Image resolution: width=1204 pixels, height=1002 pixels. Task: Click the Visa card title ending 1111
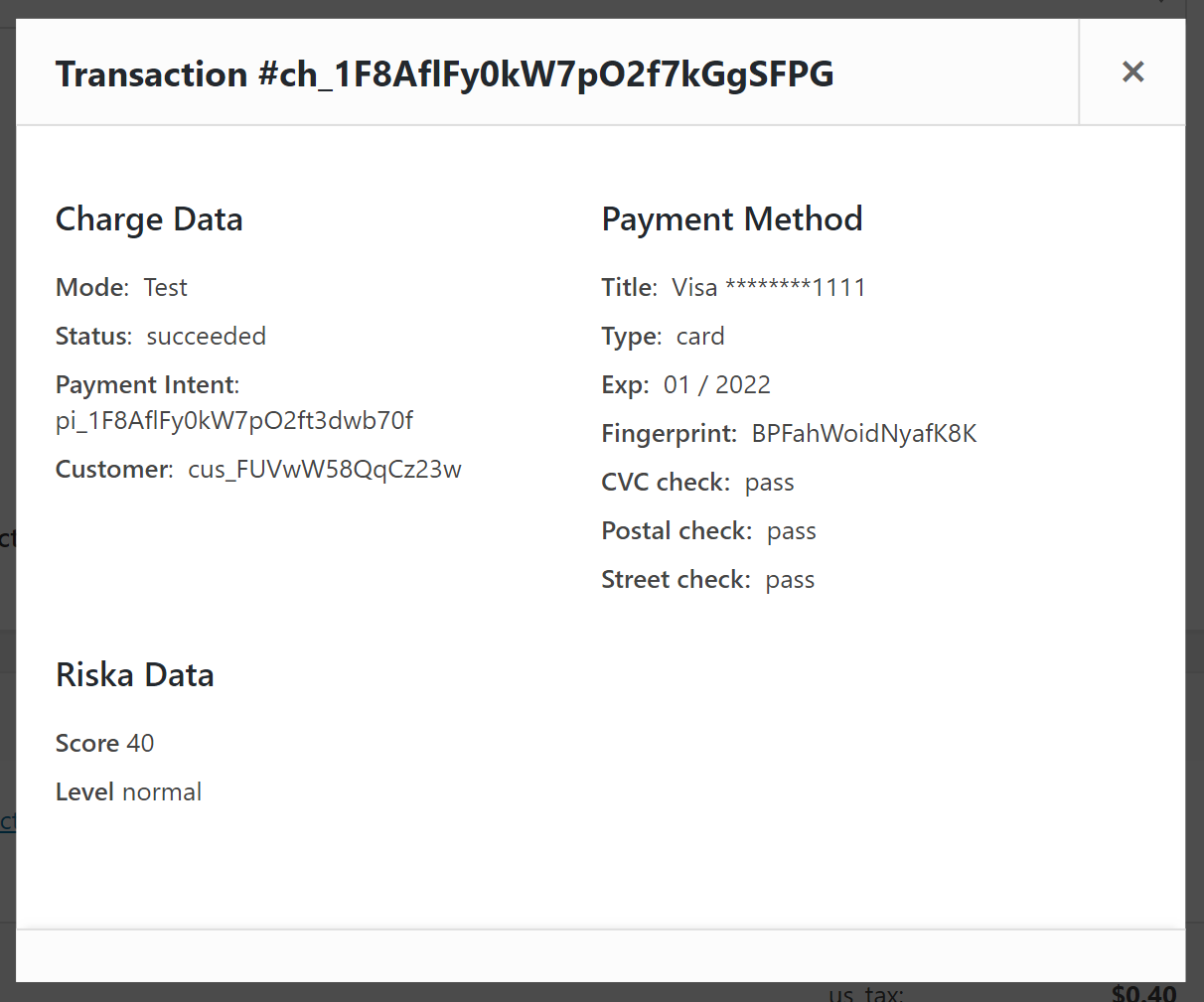tap(769, 288)
